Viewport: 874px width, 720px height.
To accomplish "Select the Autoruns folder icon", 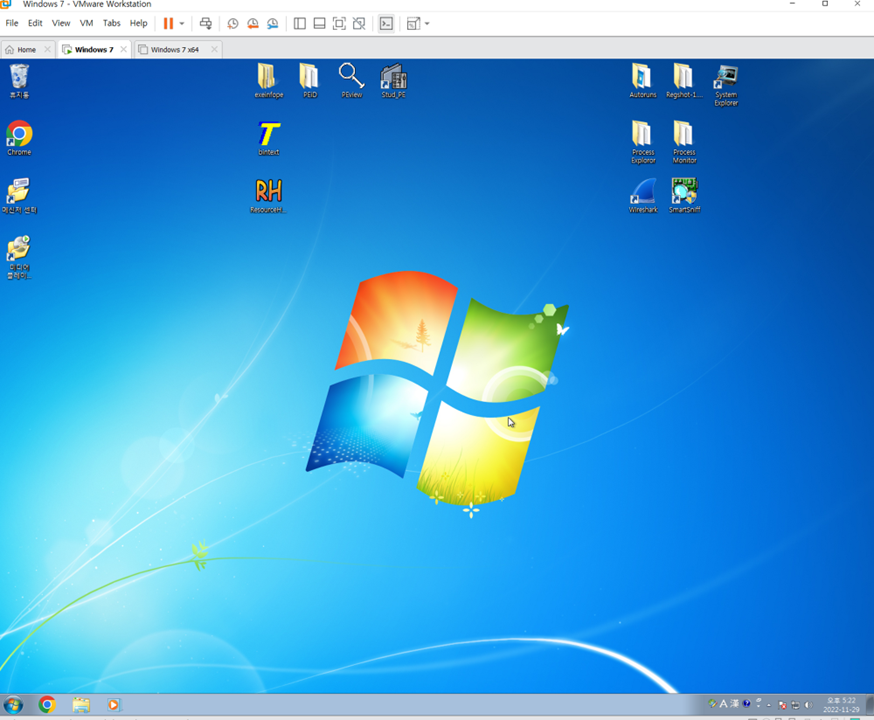I will (x=643, y=81).
